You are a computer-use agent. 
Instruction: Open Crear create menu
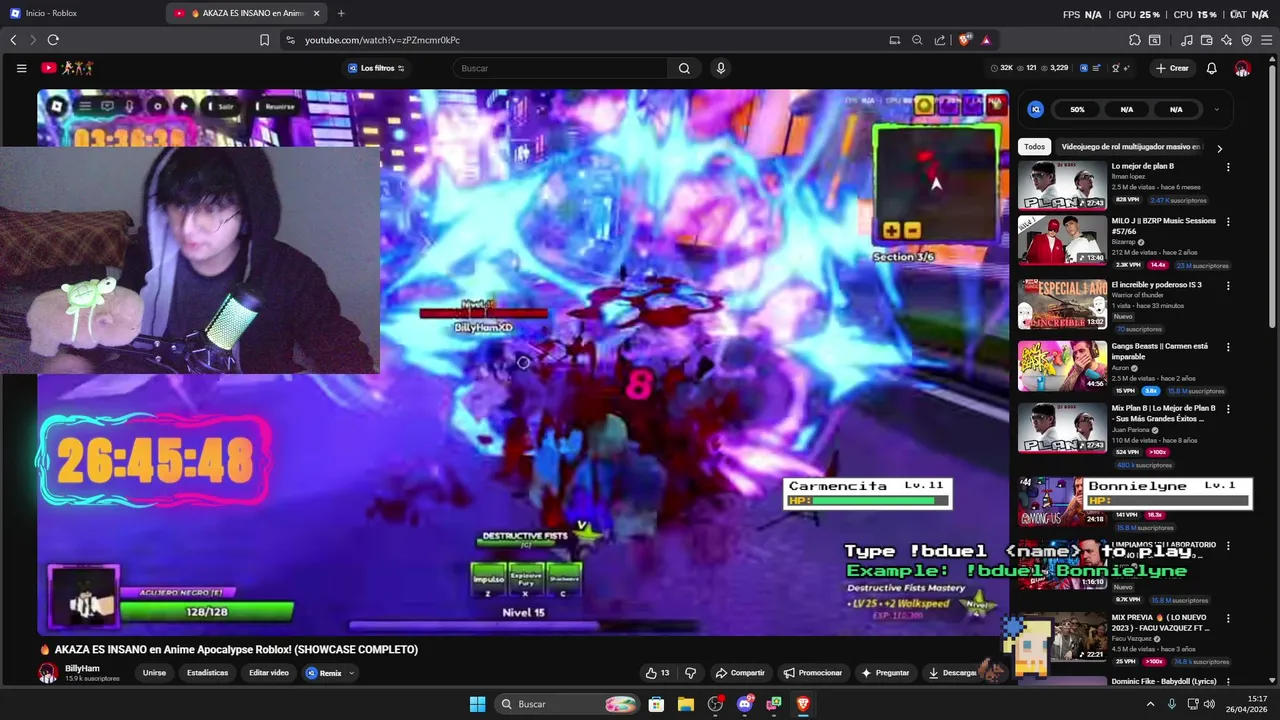1171,68
